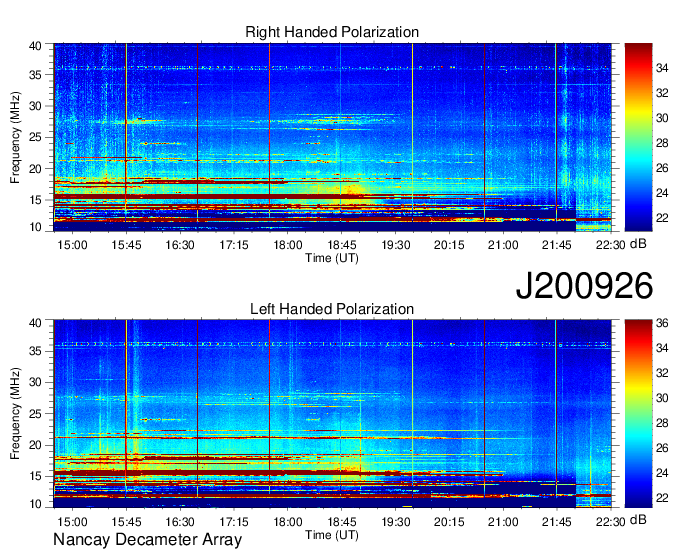Click "18:00" time tick under Right Handed plot
680x552 pixels.
tap(288, 245)
